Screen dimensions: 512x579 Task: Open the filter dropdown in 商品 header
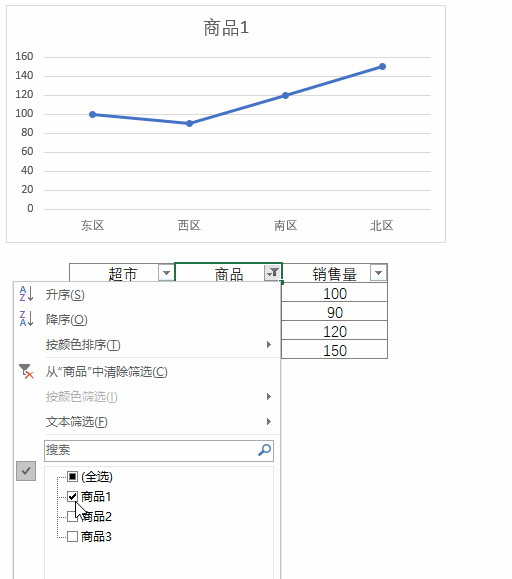point(273,273)
